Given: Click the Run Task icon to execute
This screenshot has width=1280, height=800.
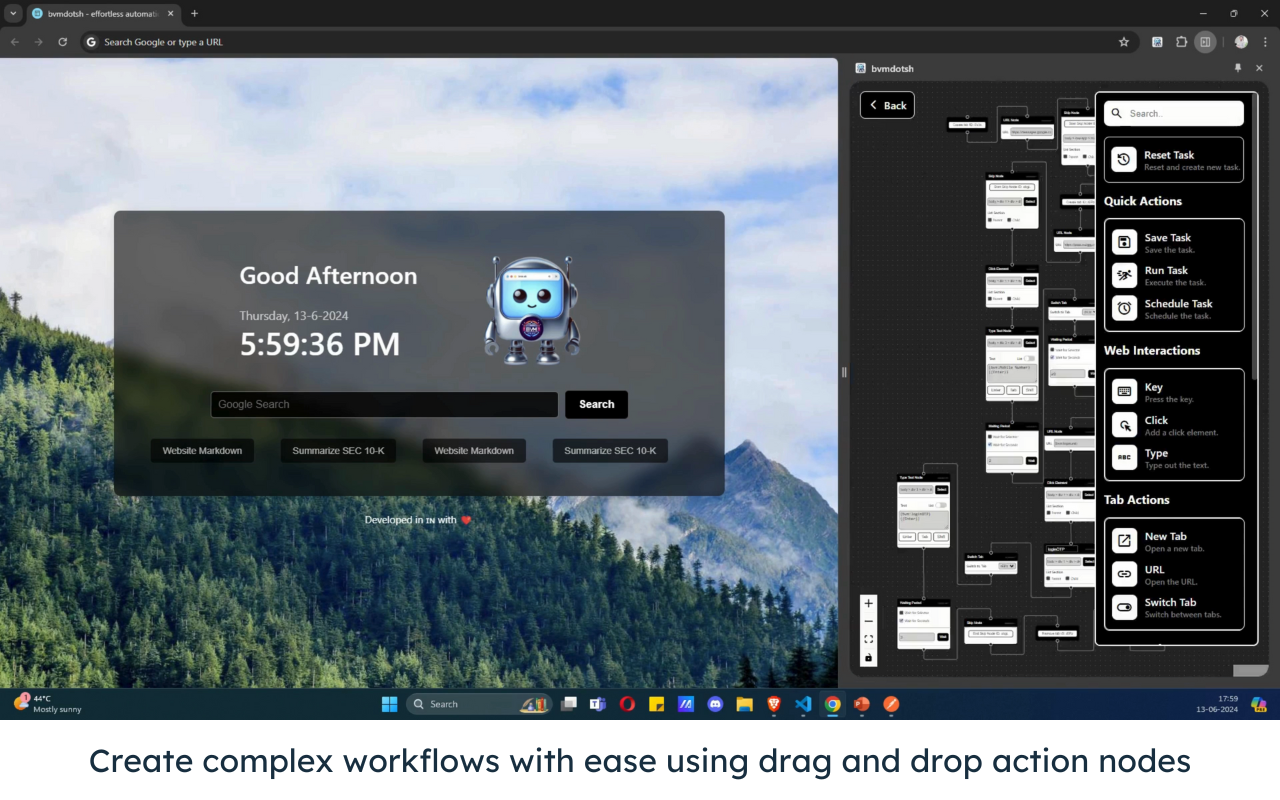Looking at the screenshot, I should (1127, 274).
